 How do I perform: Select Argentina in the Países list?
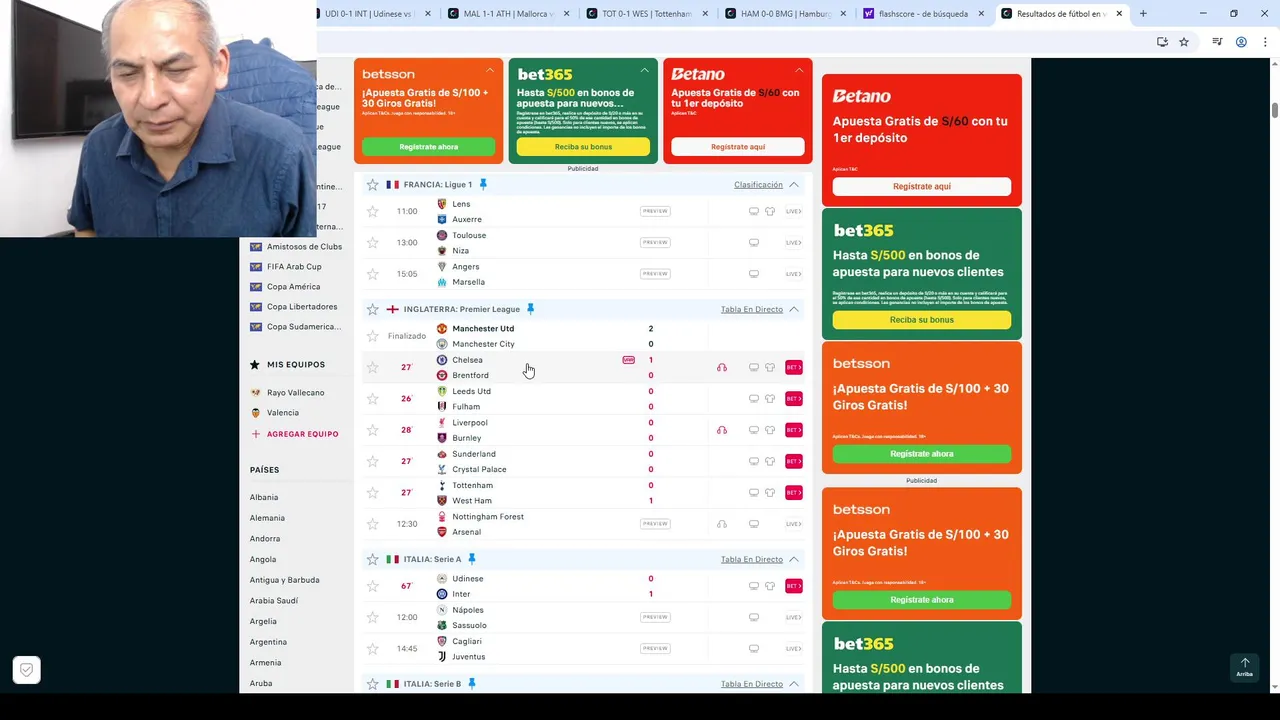point(268,642)
